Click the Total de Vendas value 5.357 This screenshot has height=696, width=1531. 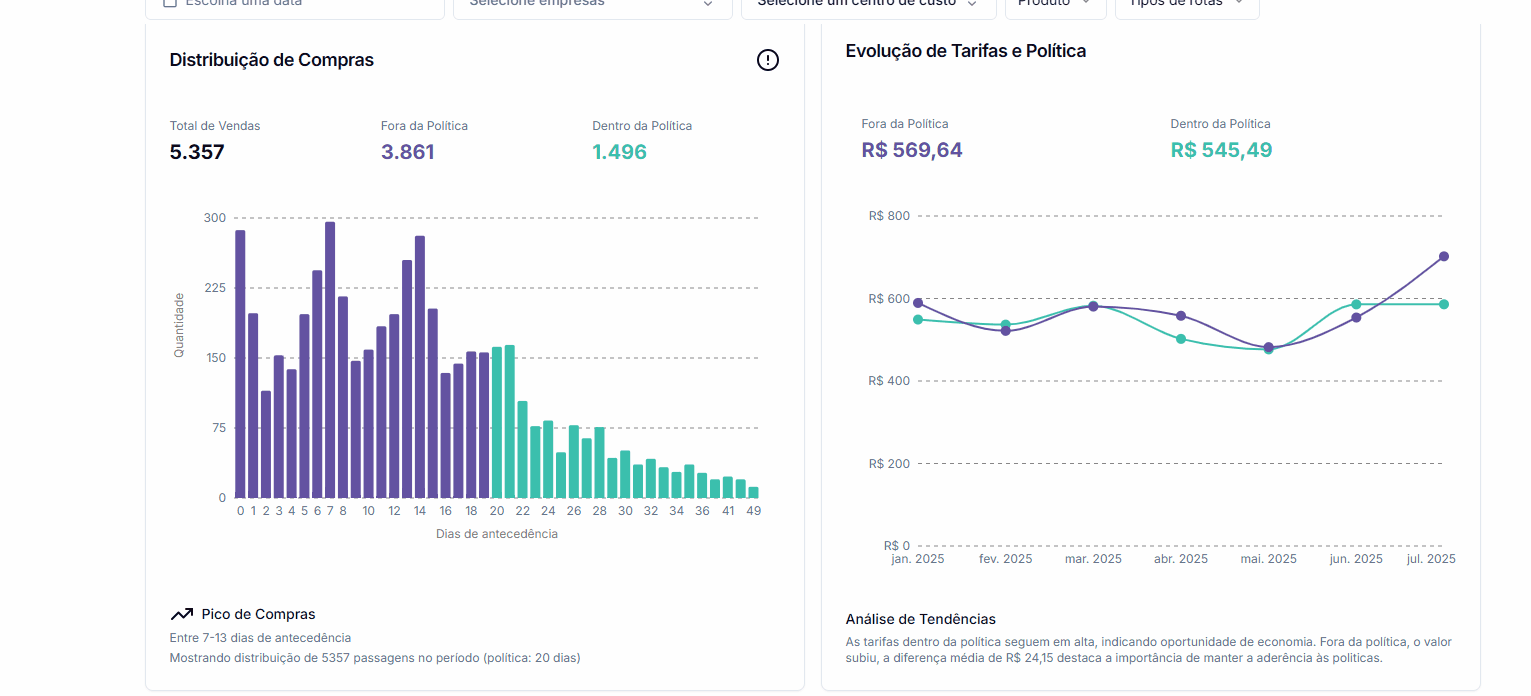(197, 152)
